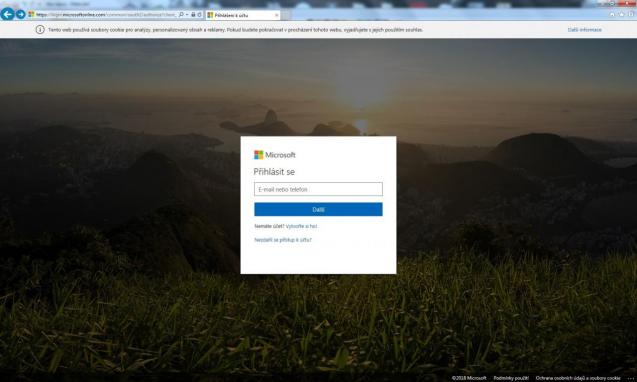
Task: Click the cookie notice info icon
Action: (40, 30)
